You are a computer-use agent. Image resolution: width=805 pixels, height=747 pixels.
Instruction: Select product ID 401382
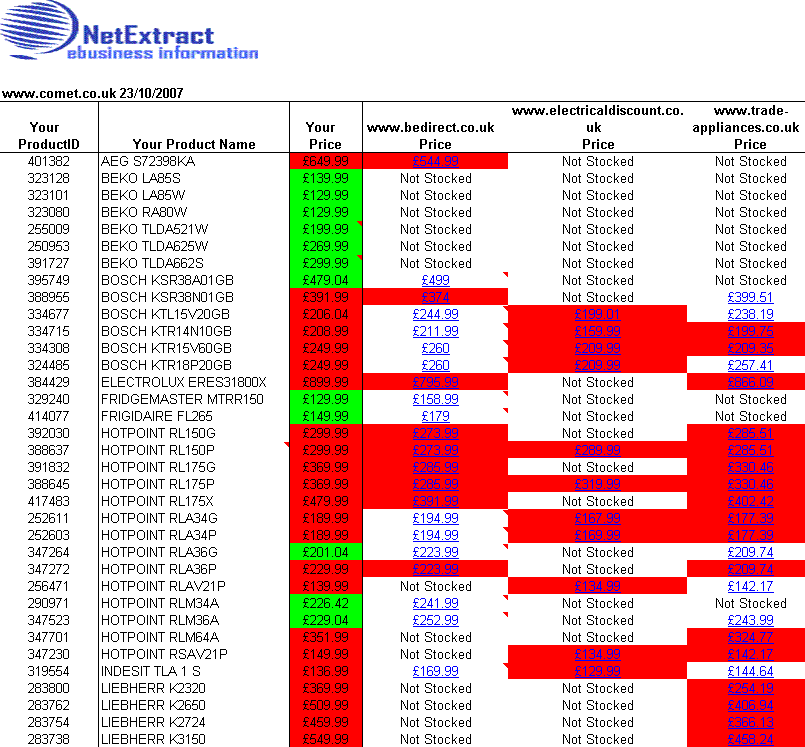(x=49, y=161)
